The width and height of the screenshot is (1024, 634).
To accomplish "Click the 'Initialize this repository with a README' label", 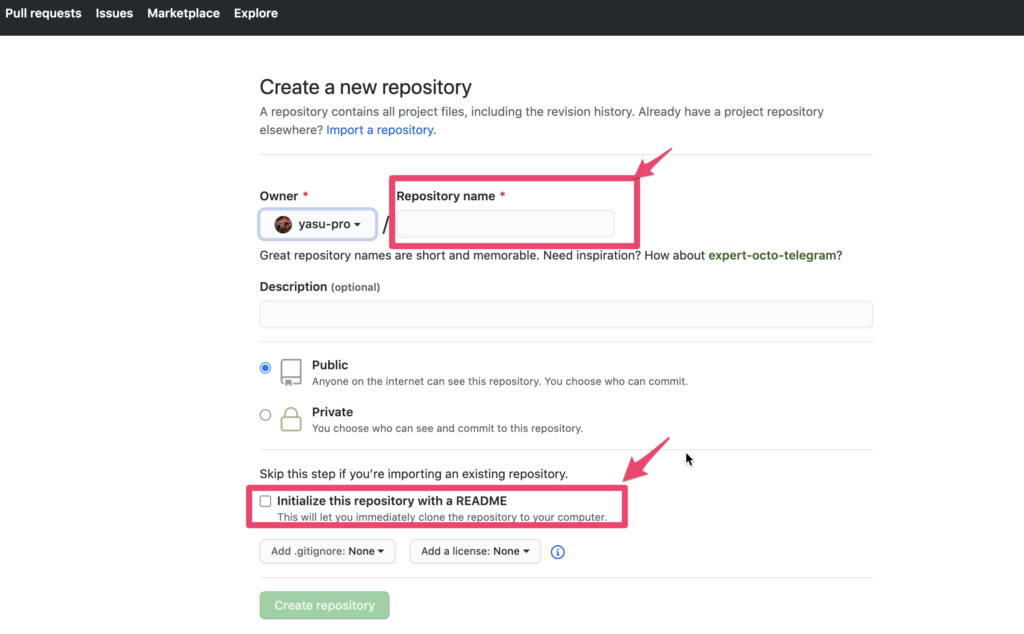I will click(x=392, y=501).
